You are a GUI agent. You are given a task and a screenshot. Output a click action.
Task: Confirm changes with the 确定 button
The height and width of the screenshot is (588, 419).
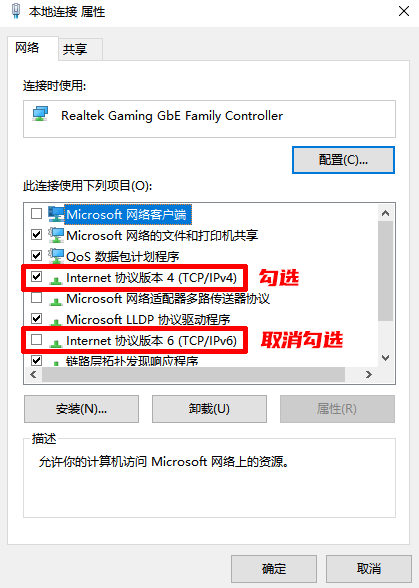pyautogui.click(x=274, y=569)
